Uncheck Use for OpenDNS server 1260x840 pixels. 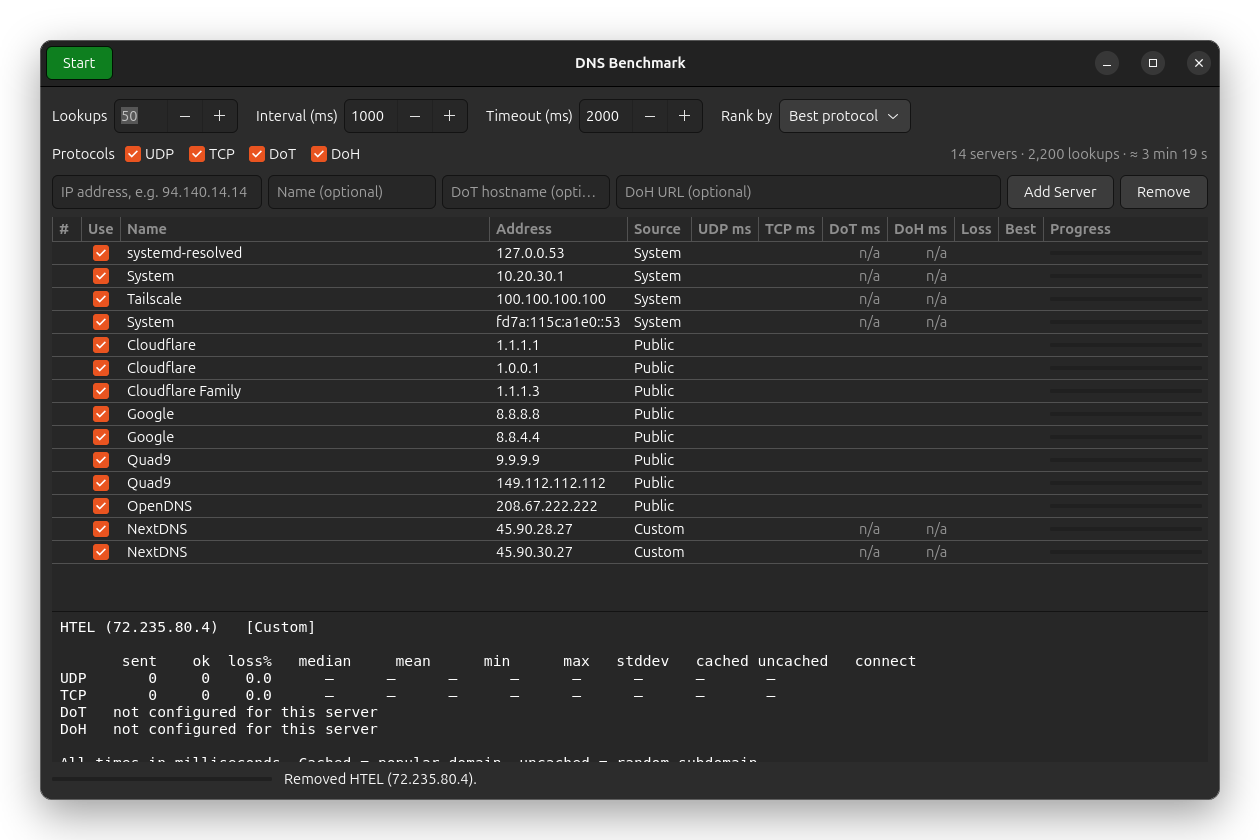click(101, 506)
